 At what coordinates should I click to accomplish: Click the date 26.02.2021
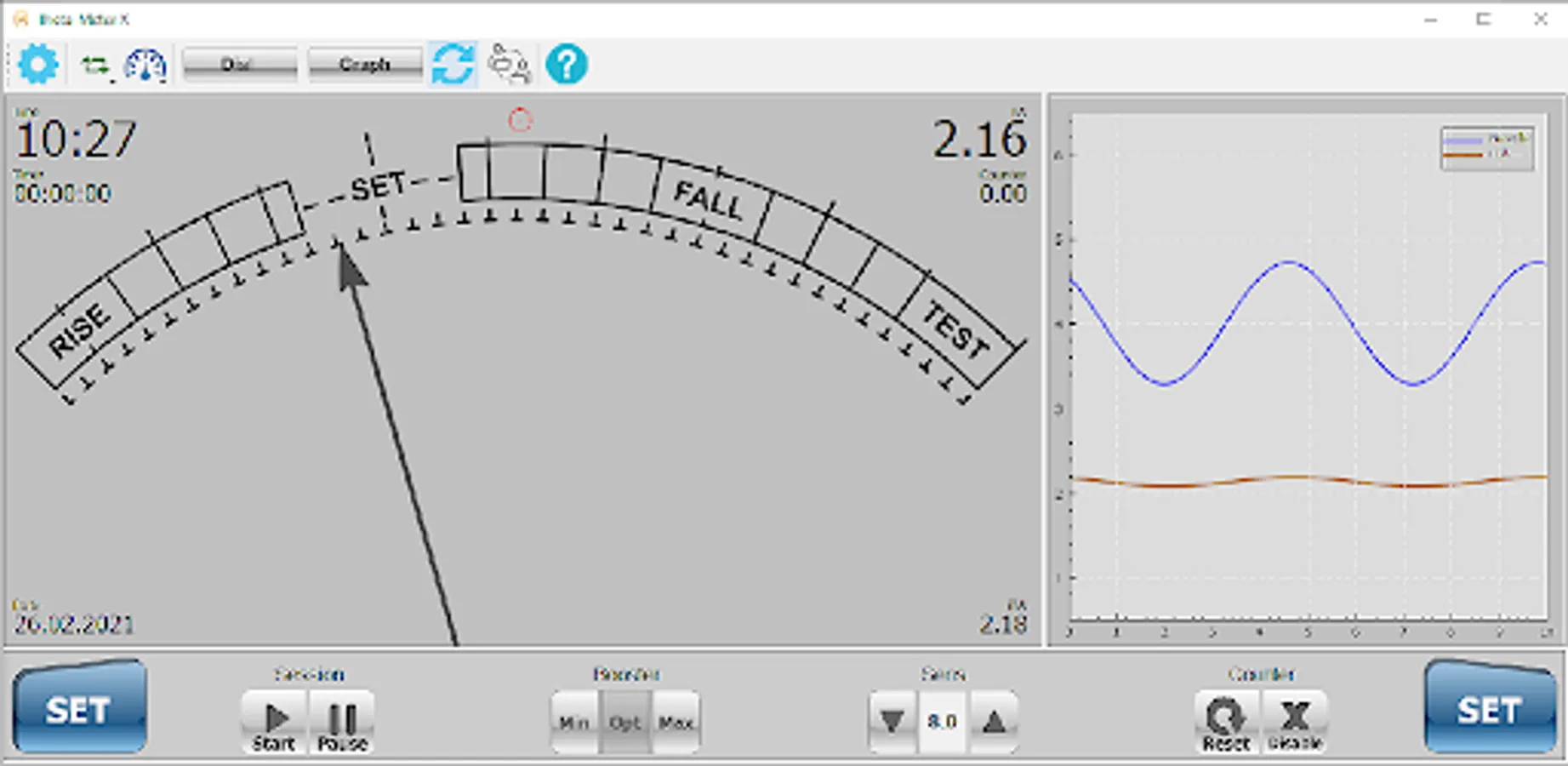pos(74,625)
